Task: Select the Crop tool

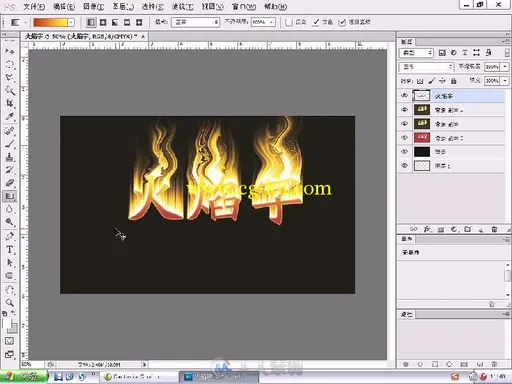Action: pos(10,103)
